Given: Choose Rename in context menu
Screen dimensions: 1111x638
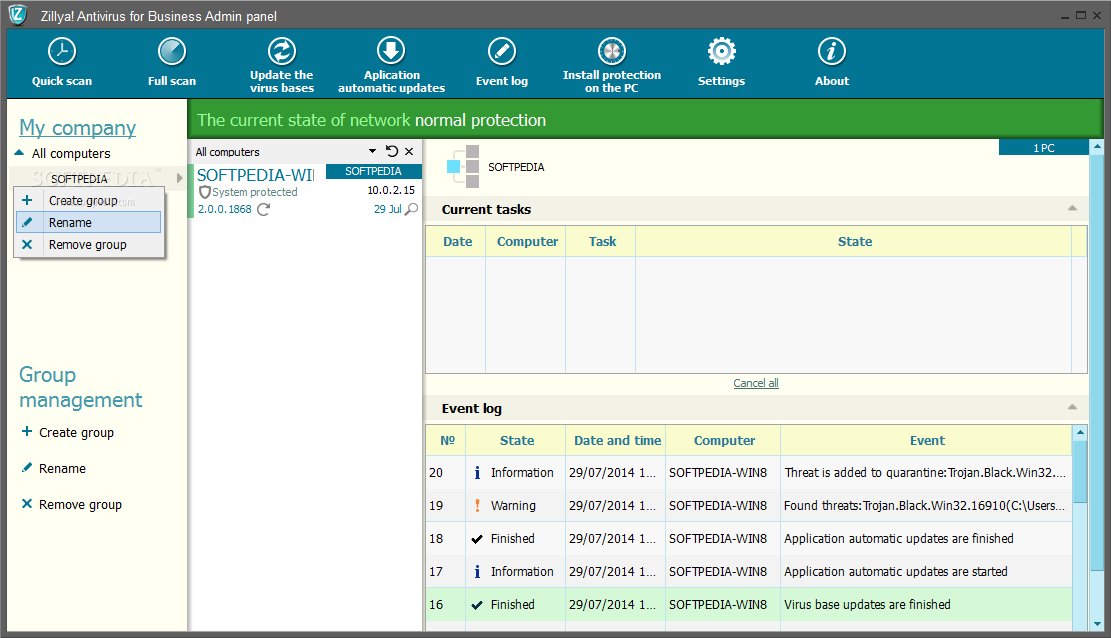Looking at the screenshot, I should 89,223.
